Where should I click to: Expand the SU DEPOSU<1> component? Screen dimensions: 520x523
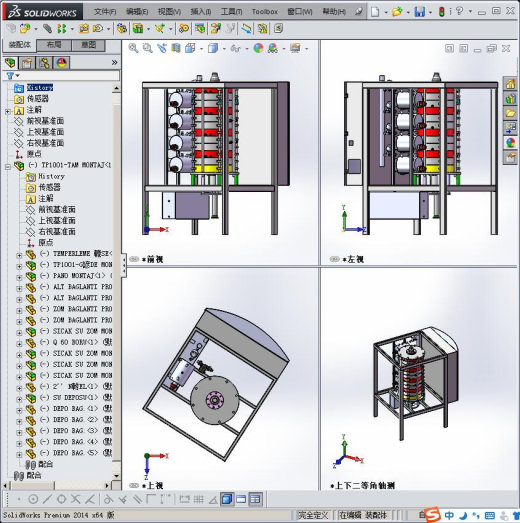coord(19,399)
